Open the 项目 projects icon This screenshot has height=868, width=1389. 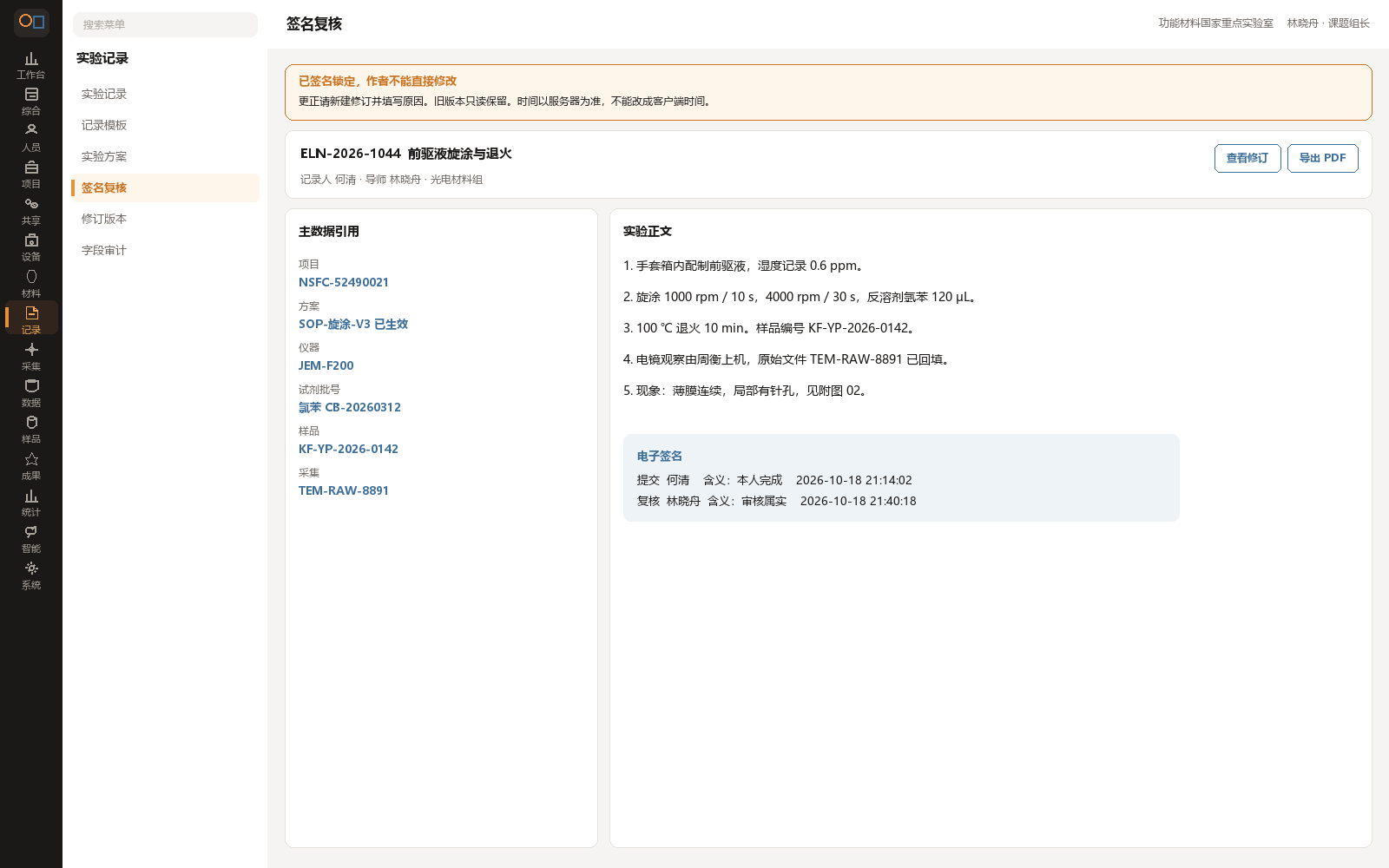tap(31, 174)
